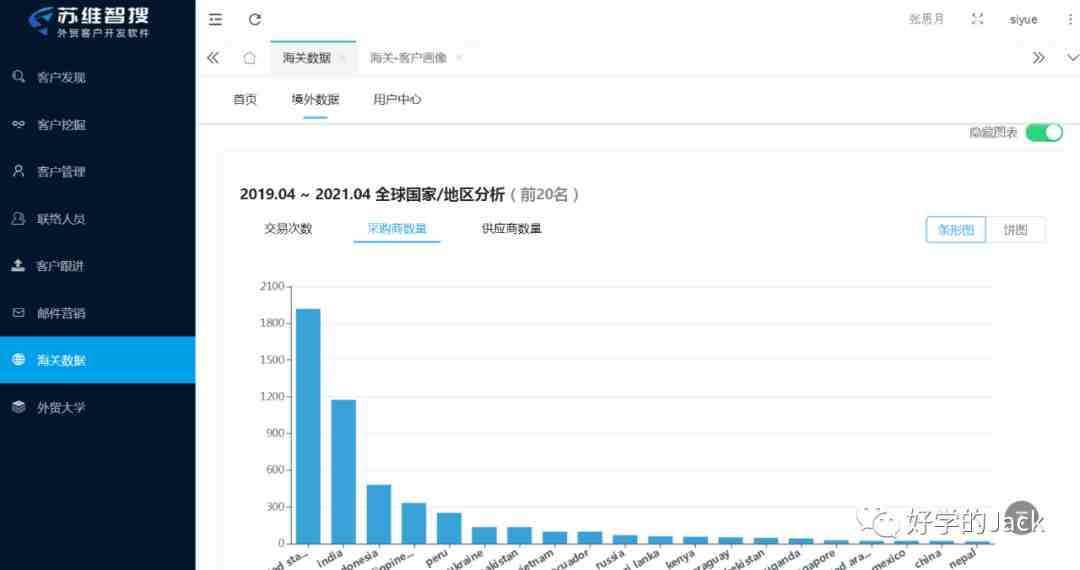Click the mexico x-axis label

889,560
